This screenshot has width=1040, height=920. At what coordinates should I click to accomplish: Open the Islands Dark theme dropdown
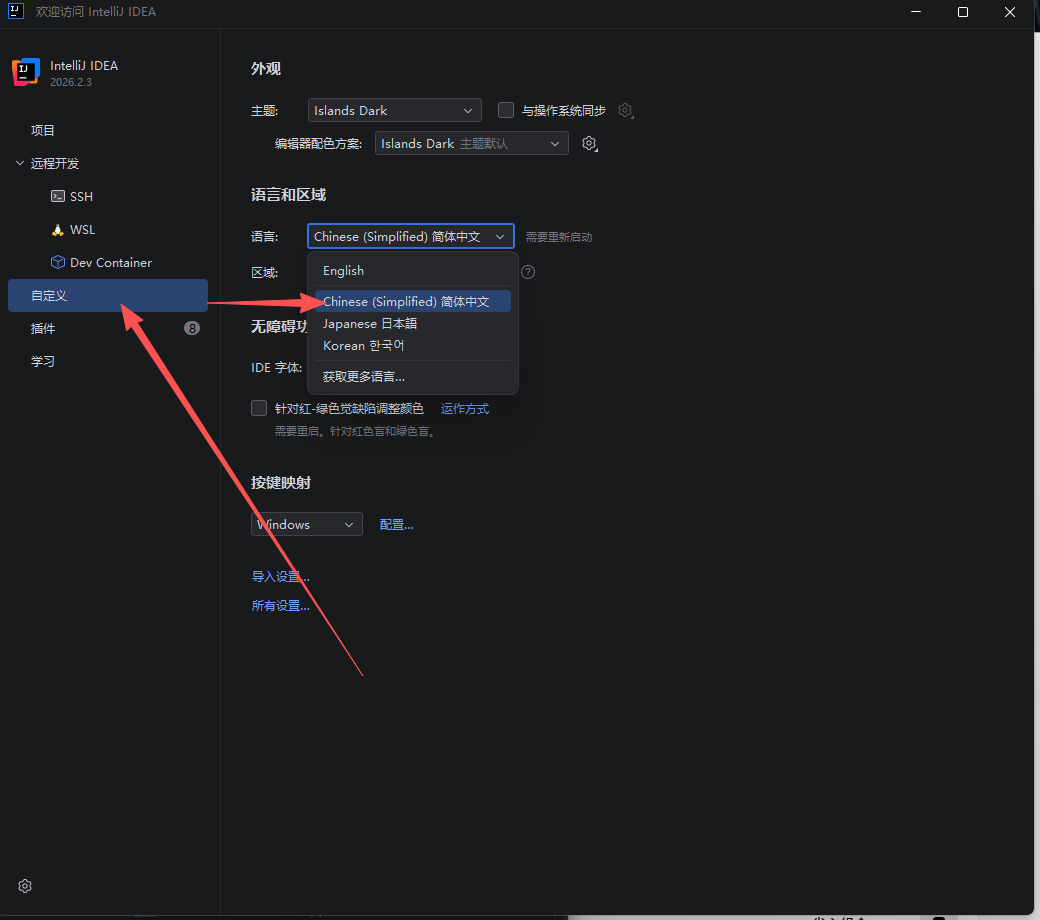pos(395,110)
